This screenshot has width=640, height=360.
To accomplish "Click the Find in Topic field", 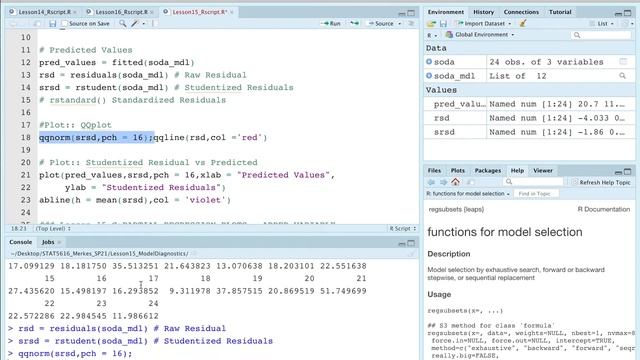I will [x=536, y=193].
